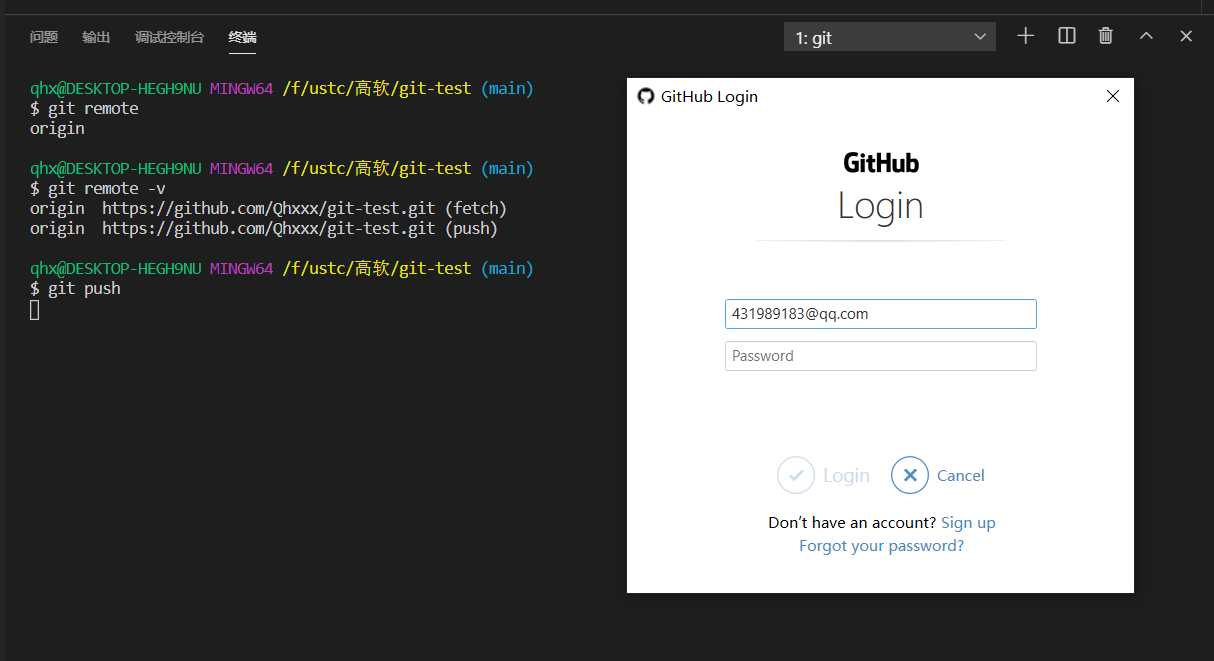Open the 'Forgot your password?' link
This screenshot has height=661, width=1214.
click(x=881, y=546)
